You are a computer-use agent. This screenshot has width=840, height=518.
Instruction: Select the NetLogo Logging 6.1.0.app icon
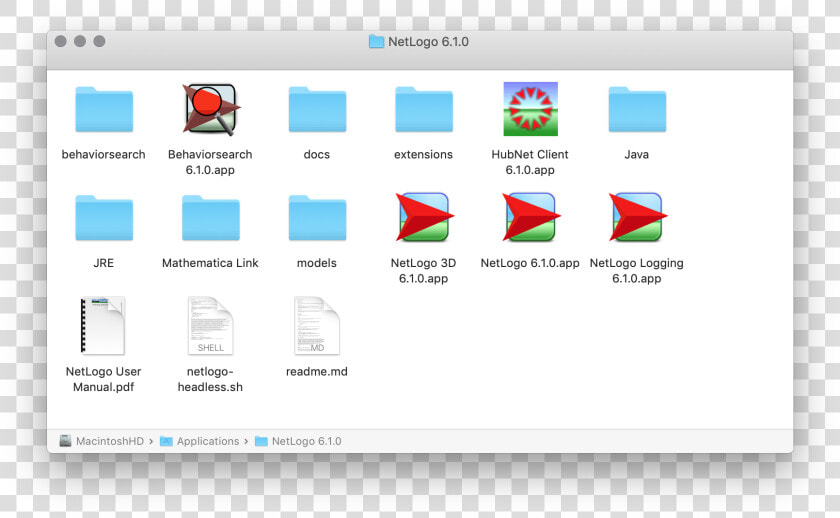pos(637,217)
